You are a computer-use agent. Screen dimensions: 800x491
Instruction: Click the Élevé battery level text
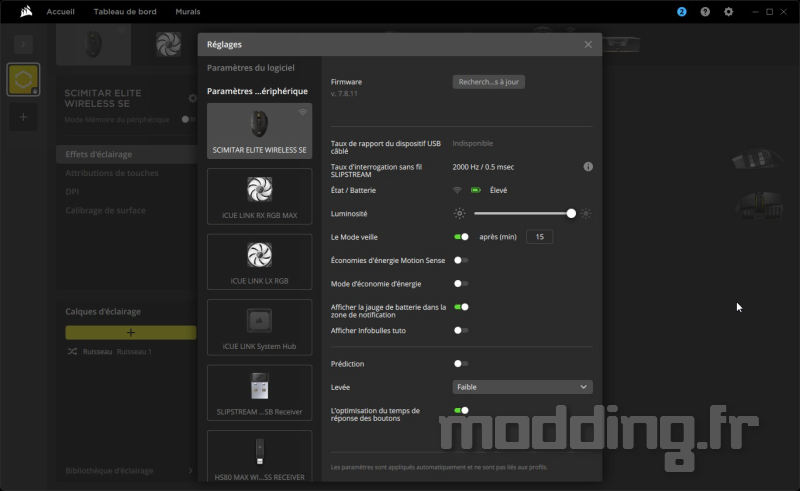tap(498, 190)
